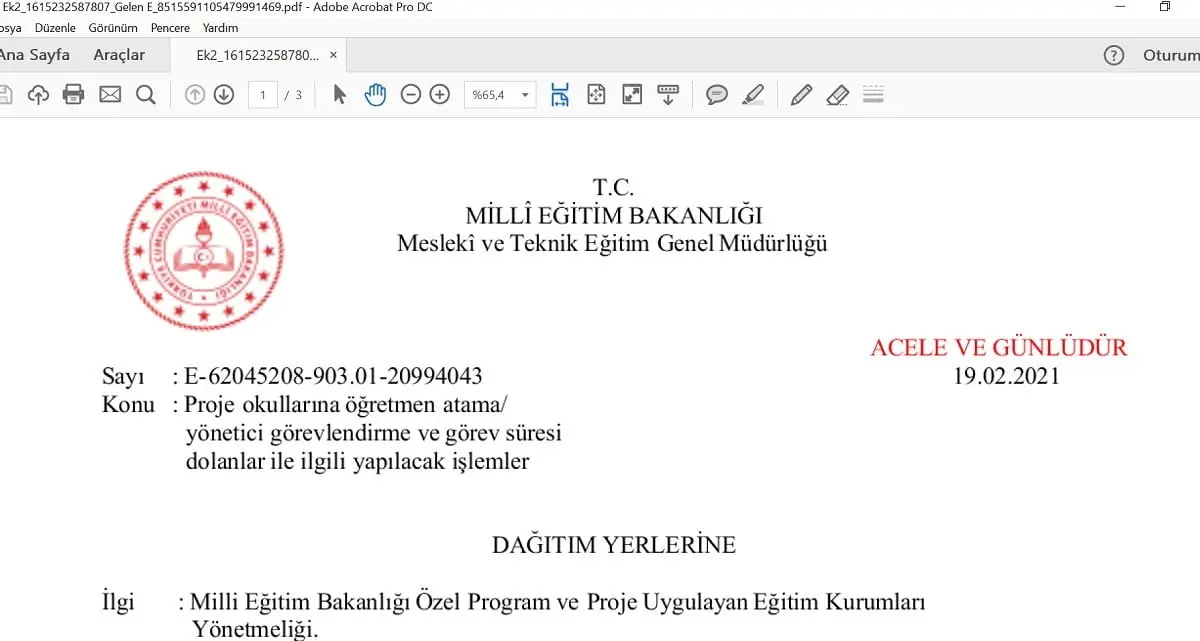
Task: Select the arrow selection tool
Action: tap(340, 95)
